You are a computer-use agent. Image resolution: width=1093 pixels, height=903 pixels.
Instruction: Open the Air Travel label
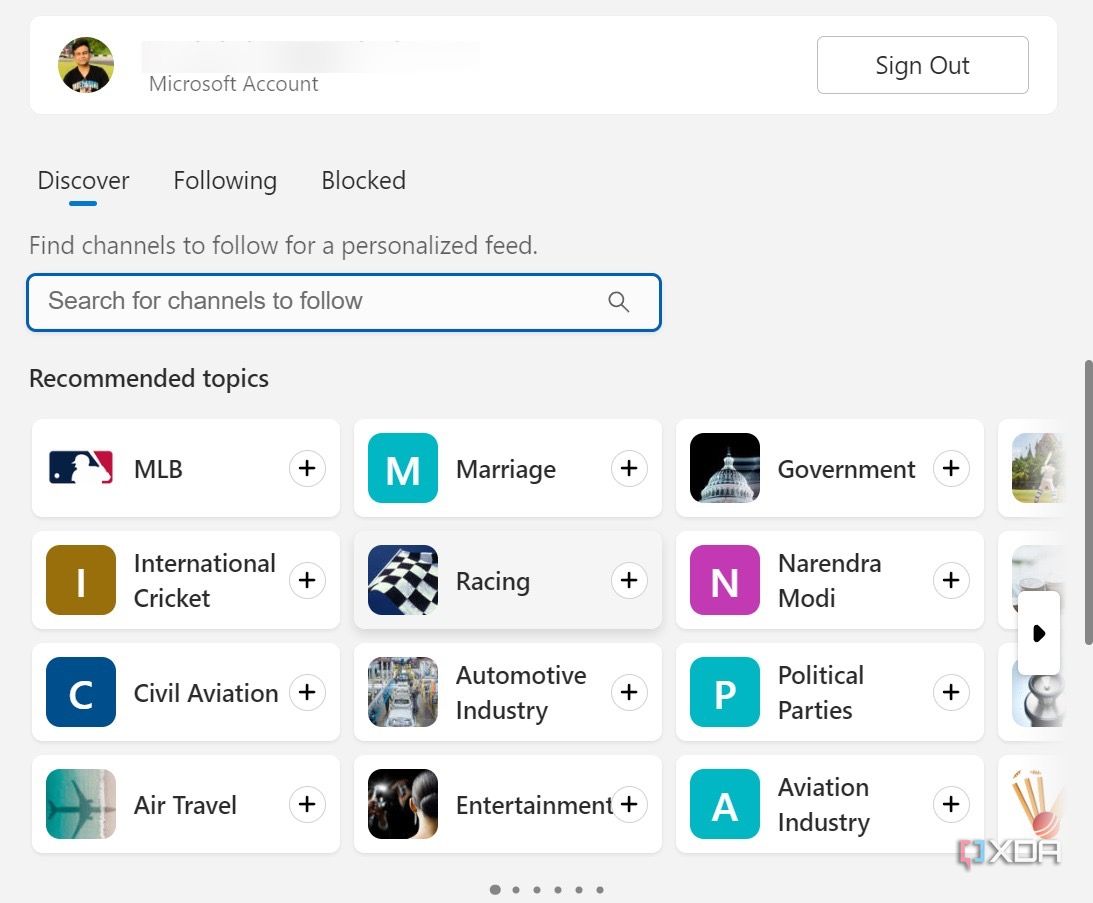point(185,805)
